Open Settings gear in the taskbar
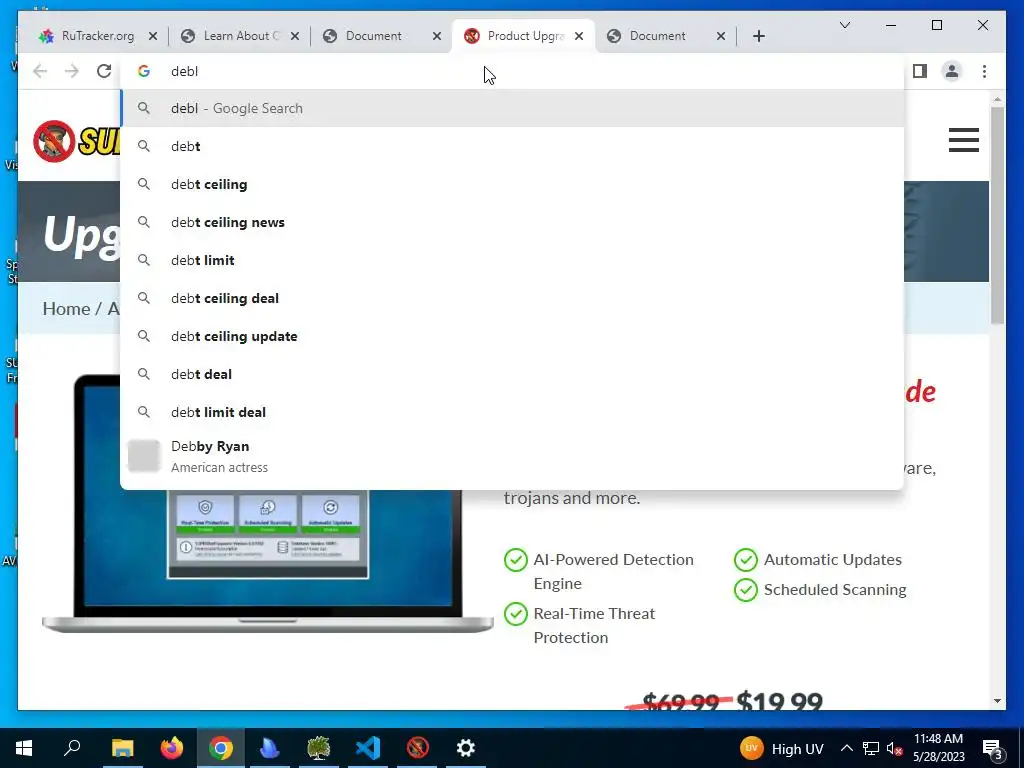The image size is (1024, 768). 466,748
